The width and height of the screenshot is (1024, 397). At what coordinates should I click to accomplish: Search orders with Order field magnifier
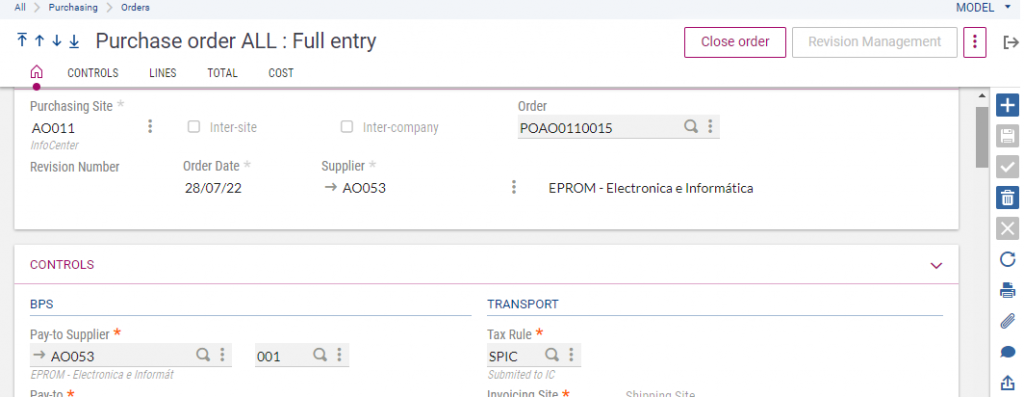(x=690, y=127)
